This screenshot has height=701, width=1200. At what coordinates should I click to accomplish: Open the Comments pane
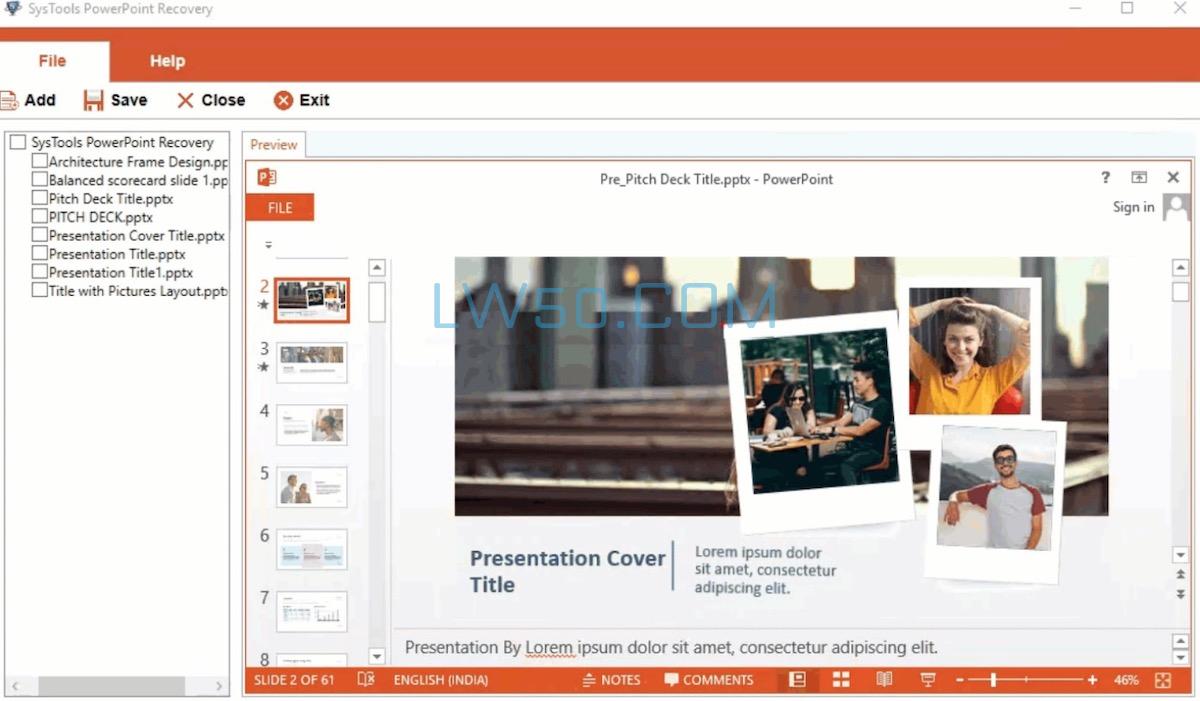[x=708, y=680]
